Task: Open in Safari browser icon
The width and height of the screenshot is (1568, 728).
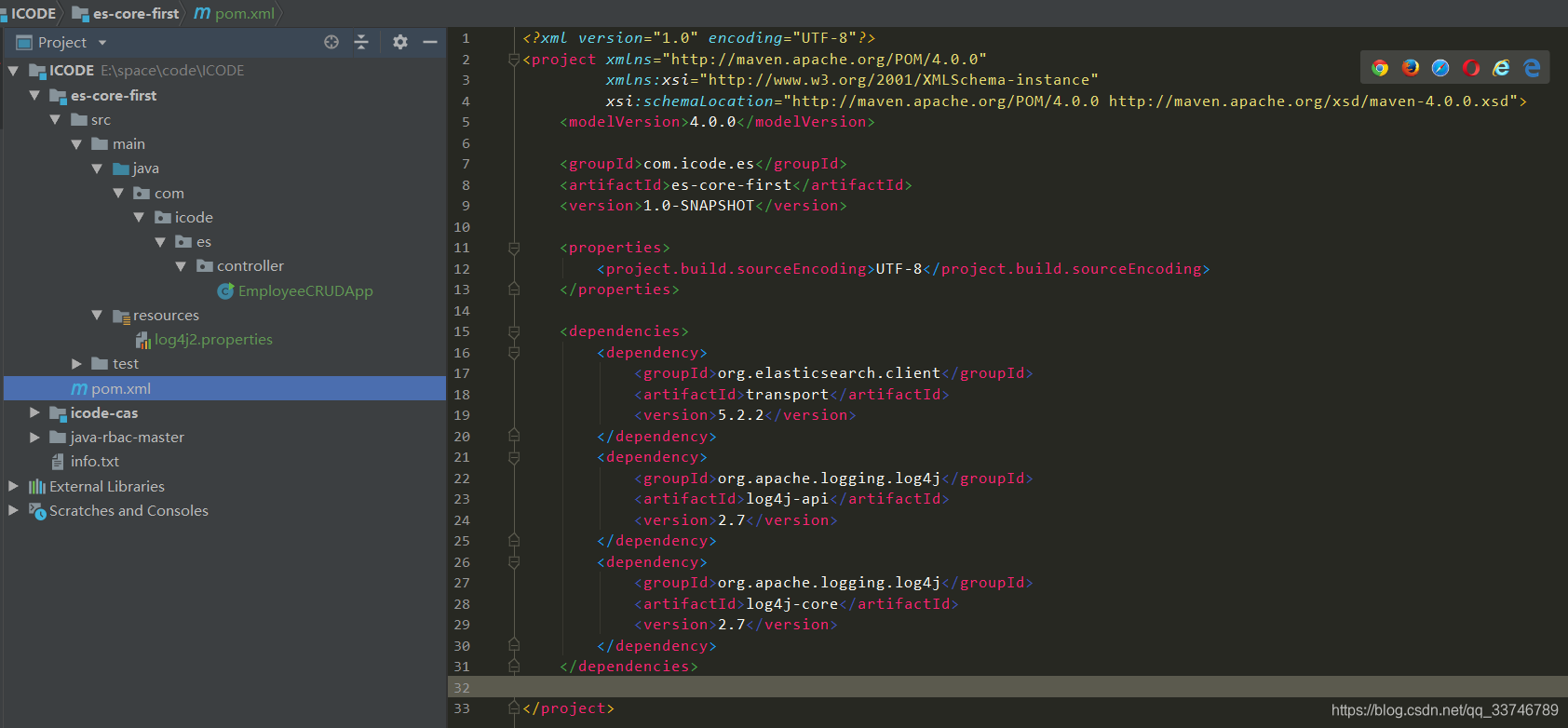Action: click(x=1440, y=68)
